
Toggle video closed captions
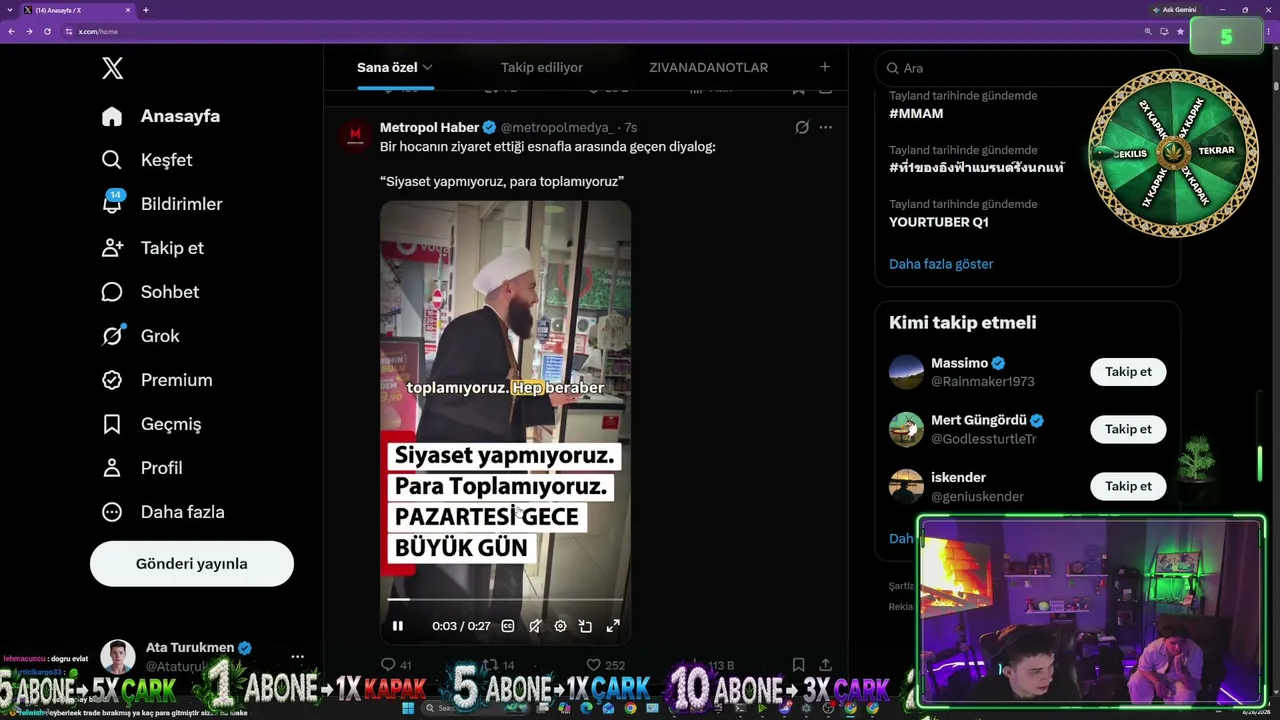click(x=508, y=626)
